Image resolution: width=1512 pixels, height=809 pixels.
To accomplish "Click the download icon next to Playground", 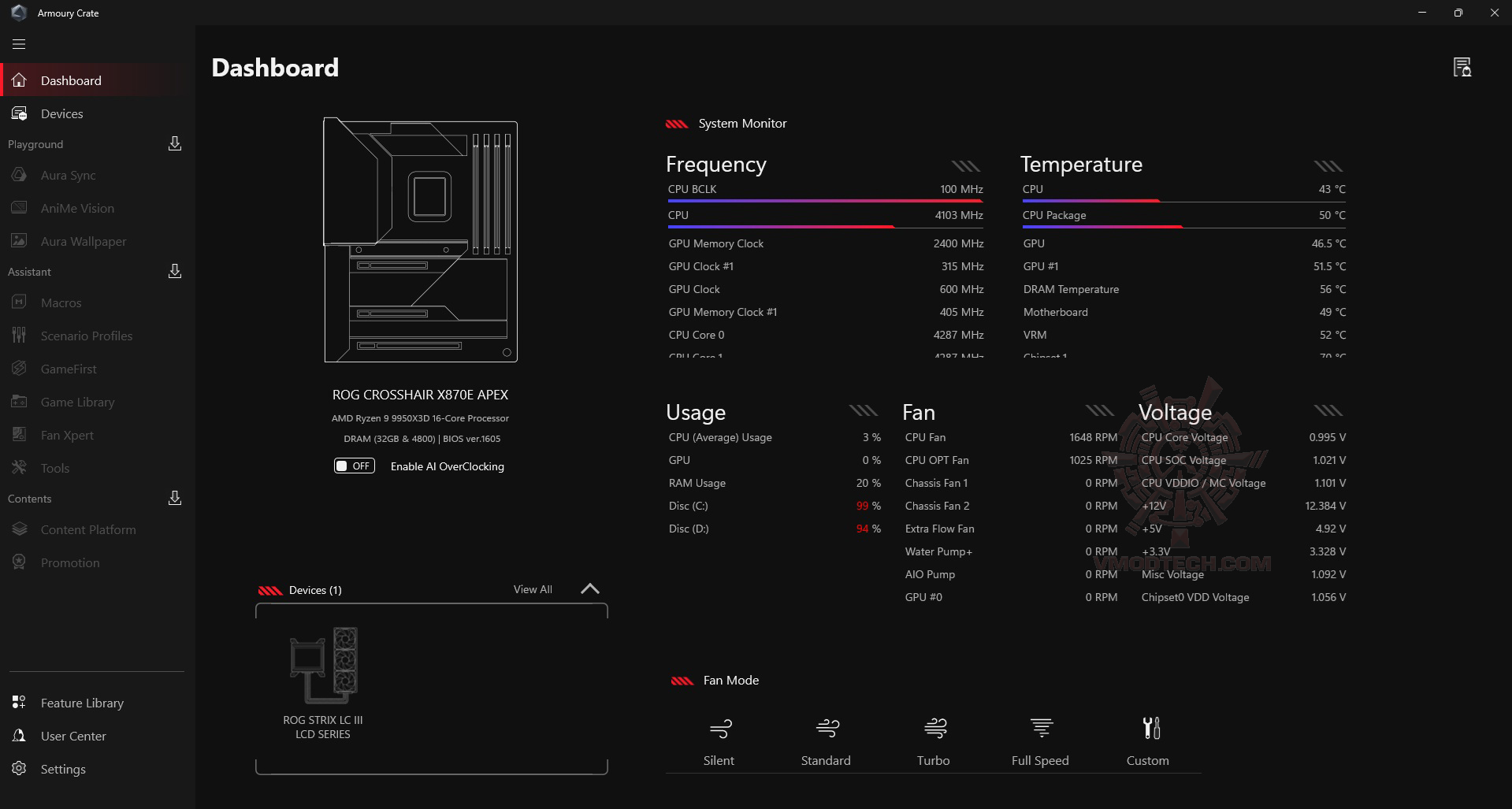I will (173, 143).
